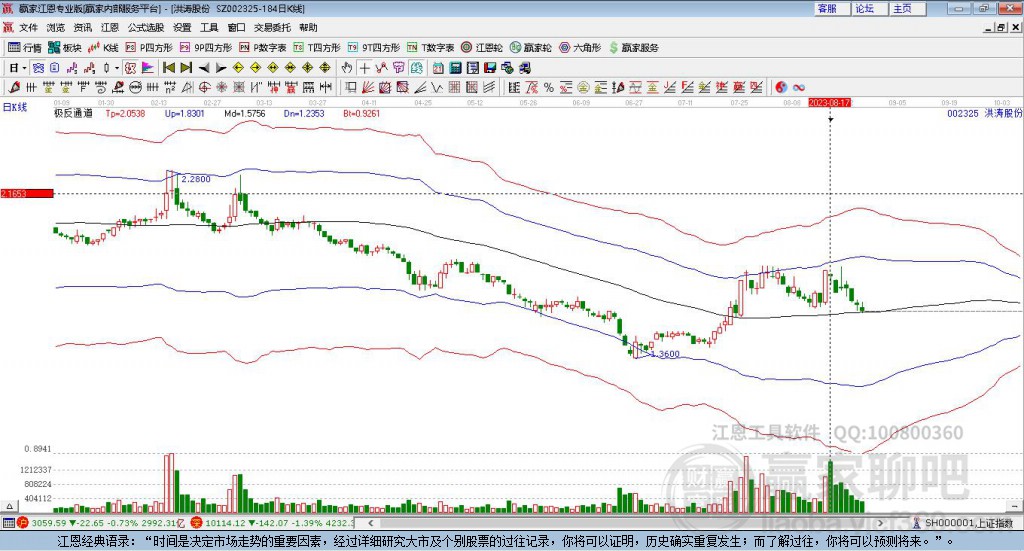Viewport: 1024px width, 551px height.
Task: Click the 日K线 label
Action: 14,108
